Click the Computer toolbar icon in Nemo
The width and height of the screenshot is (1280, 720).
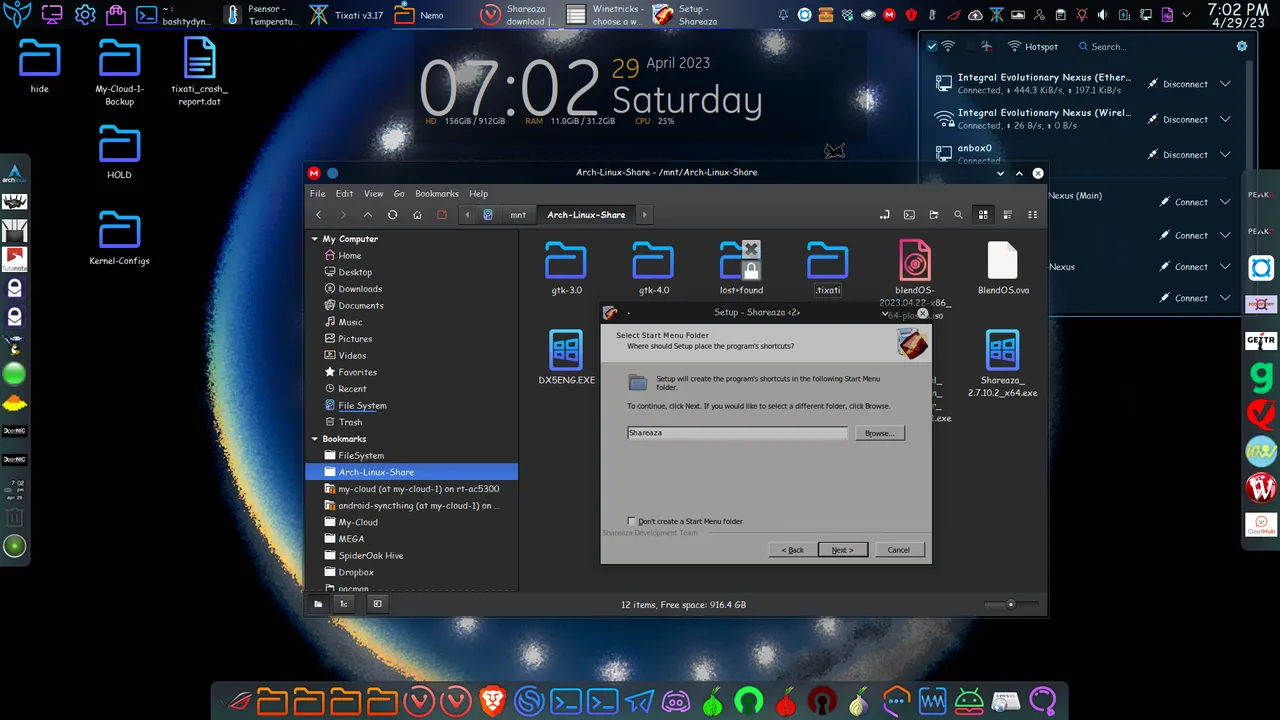(x=441, y=215)
